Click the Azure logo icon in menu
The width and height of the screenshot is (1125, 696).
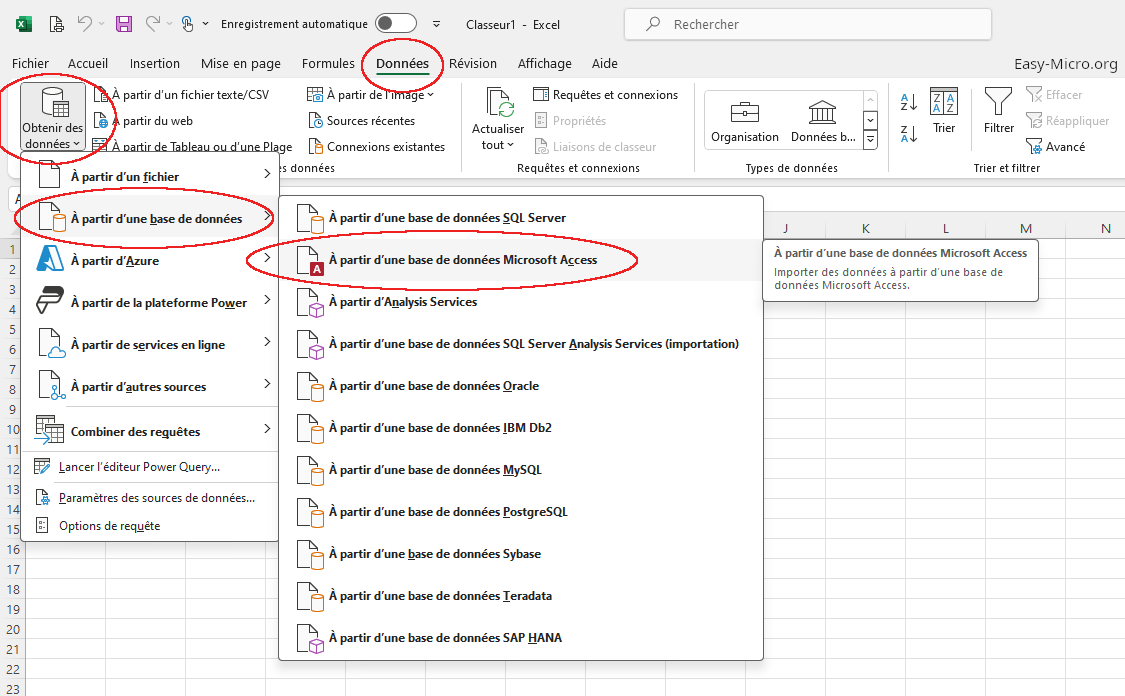[x=50, y=258]
